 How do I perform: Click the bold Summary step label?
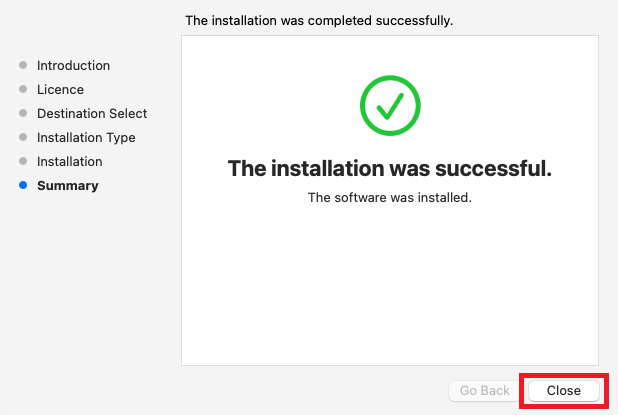pos(67,186)
